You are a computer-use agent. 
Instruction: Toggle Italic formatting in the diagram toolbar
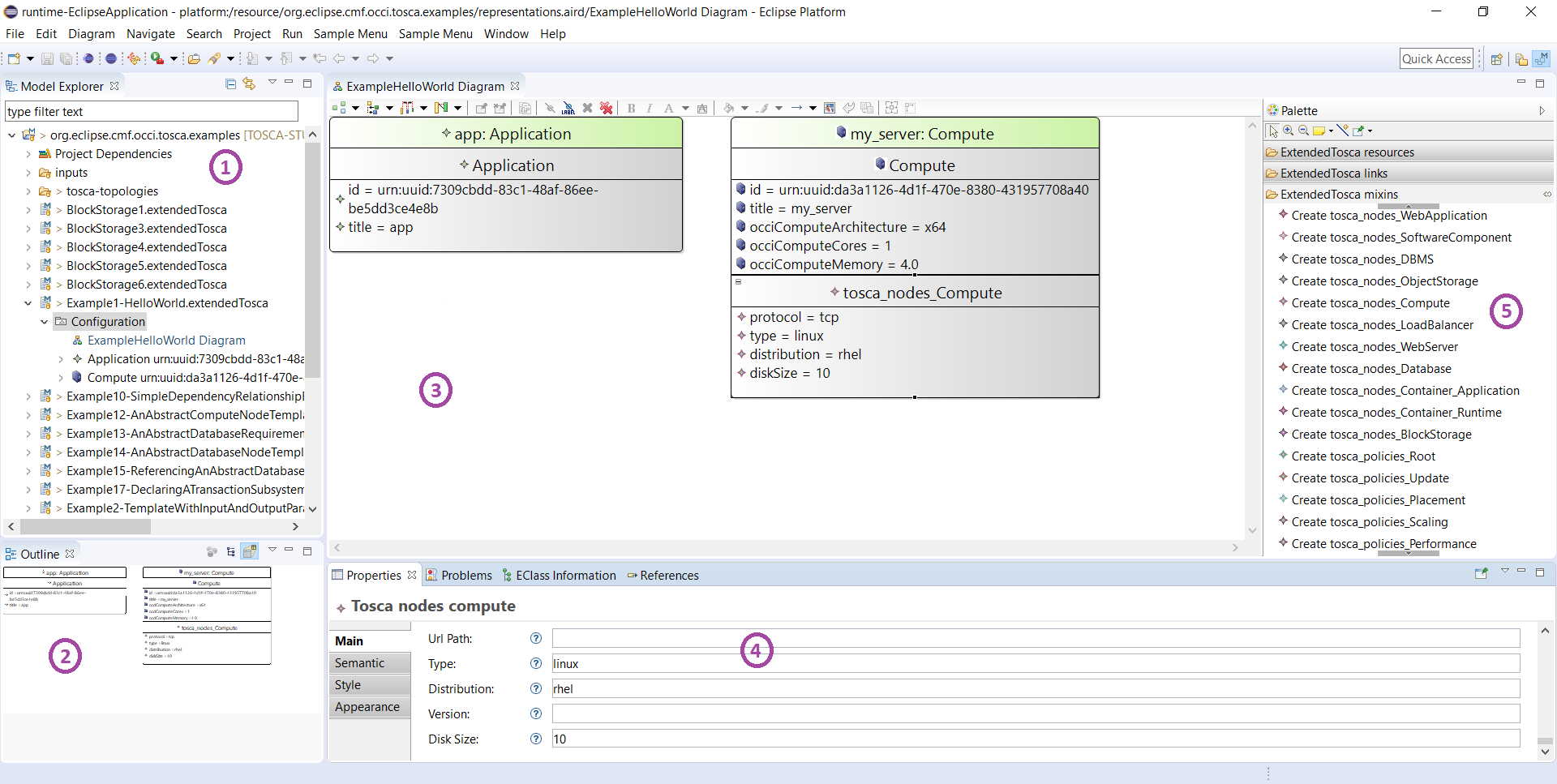(x=650, y=108)
